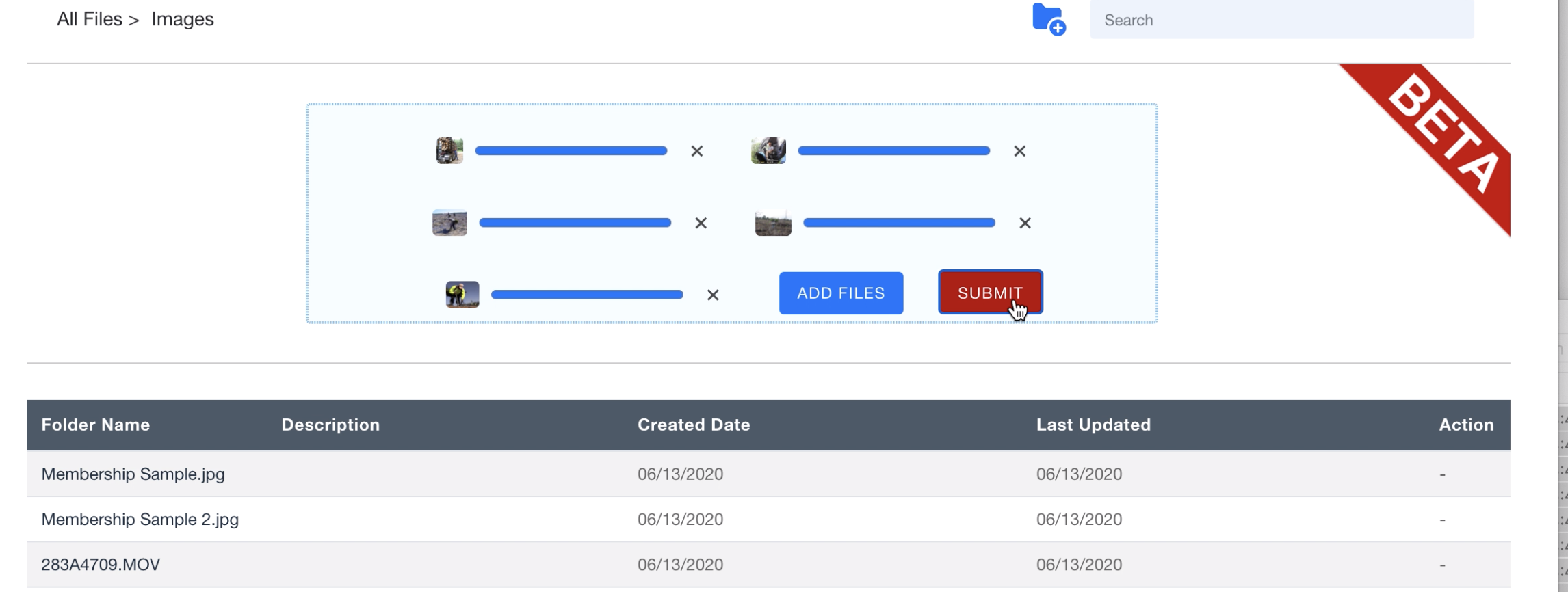Remove the upload of person bending in field
This screenshot has height=592, width=1568.
pos(701,223)
